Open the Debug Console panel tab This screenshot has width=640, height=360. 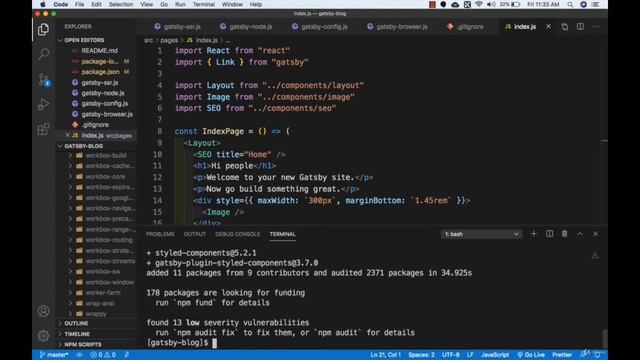(237, 234)
